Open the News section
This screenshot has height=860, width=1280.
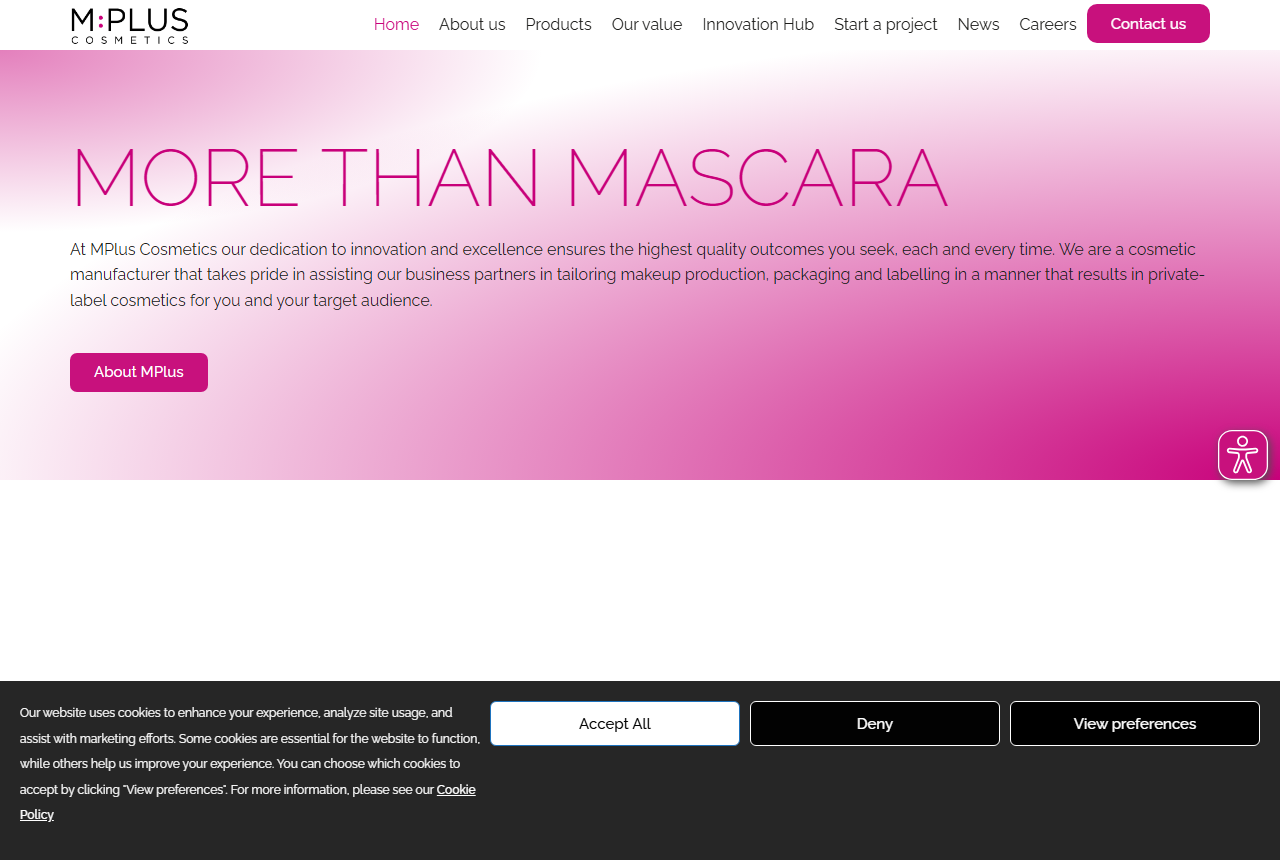pos(978,24)
